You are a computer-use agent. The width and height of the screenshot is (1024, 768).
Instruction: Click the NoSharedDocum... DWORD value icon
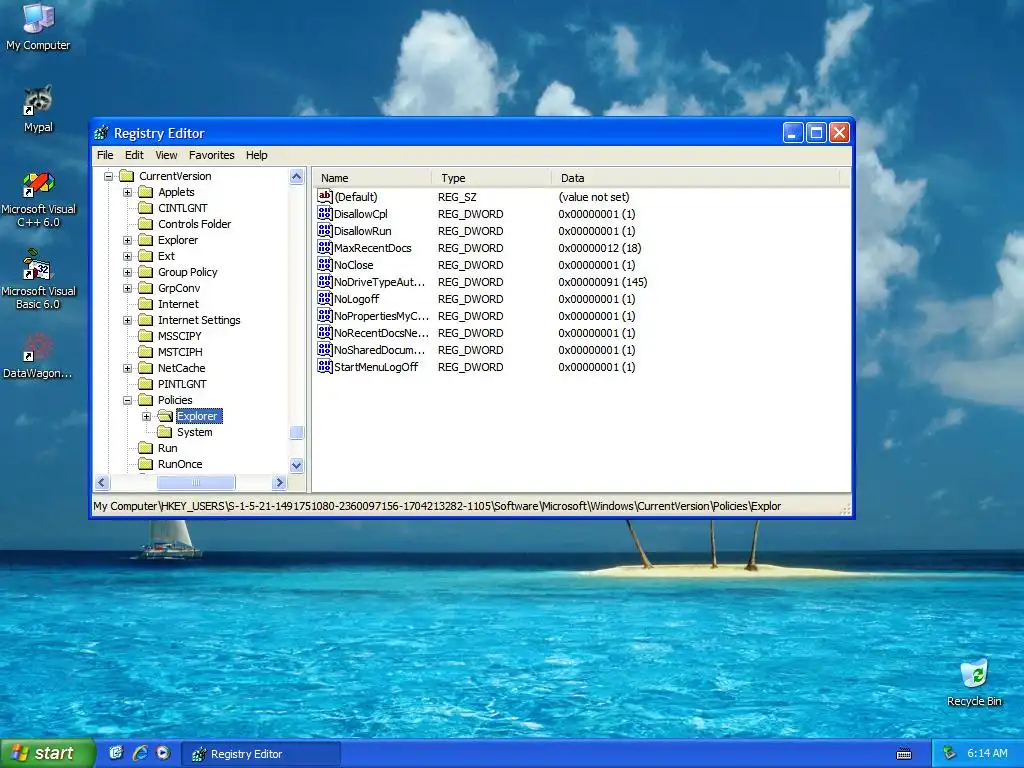(x=325, y=349)
